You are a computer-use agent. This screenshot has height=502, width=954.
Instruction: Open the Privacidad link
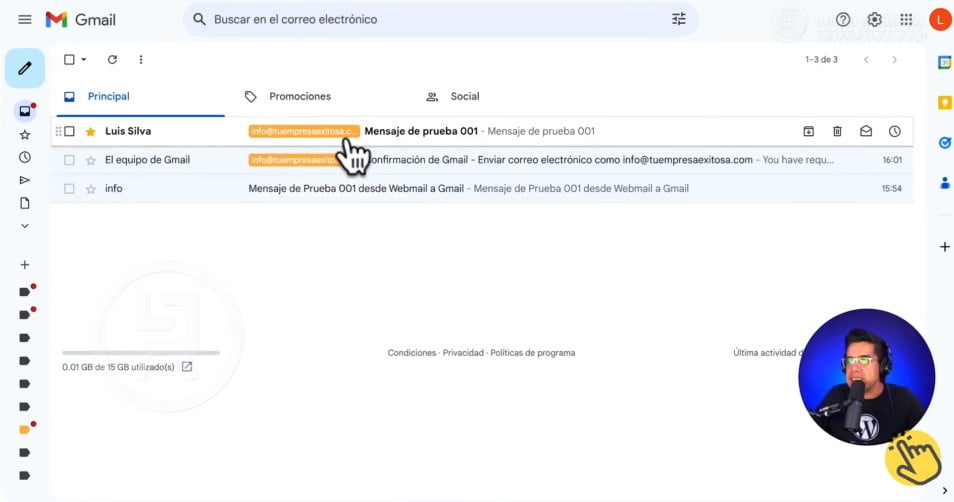point(463,353)
